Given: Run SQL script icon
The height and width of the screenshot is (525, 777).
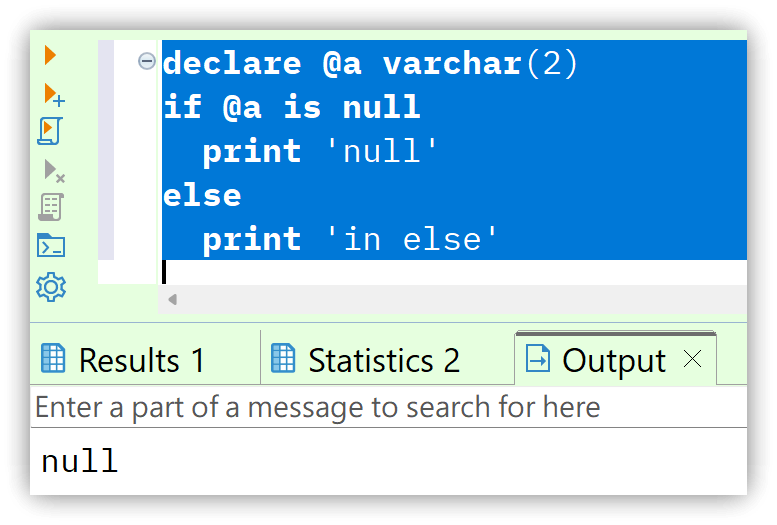Looking at the screenshot, I should (x=51, y=131).
